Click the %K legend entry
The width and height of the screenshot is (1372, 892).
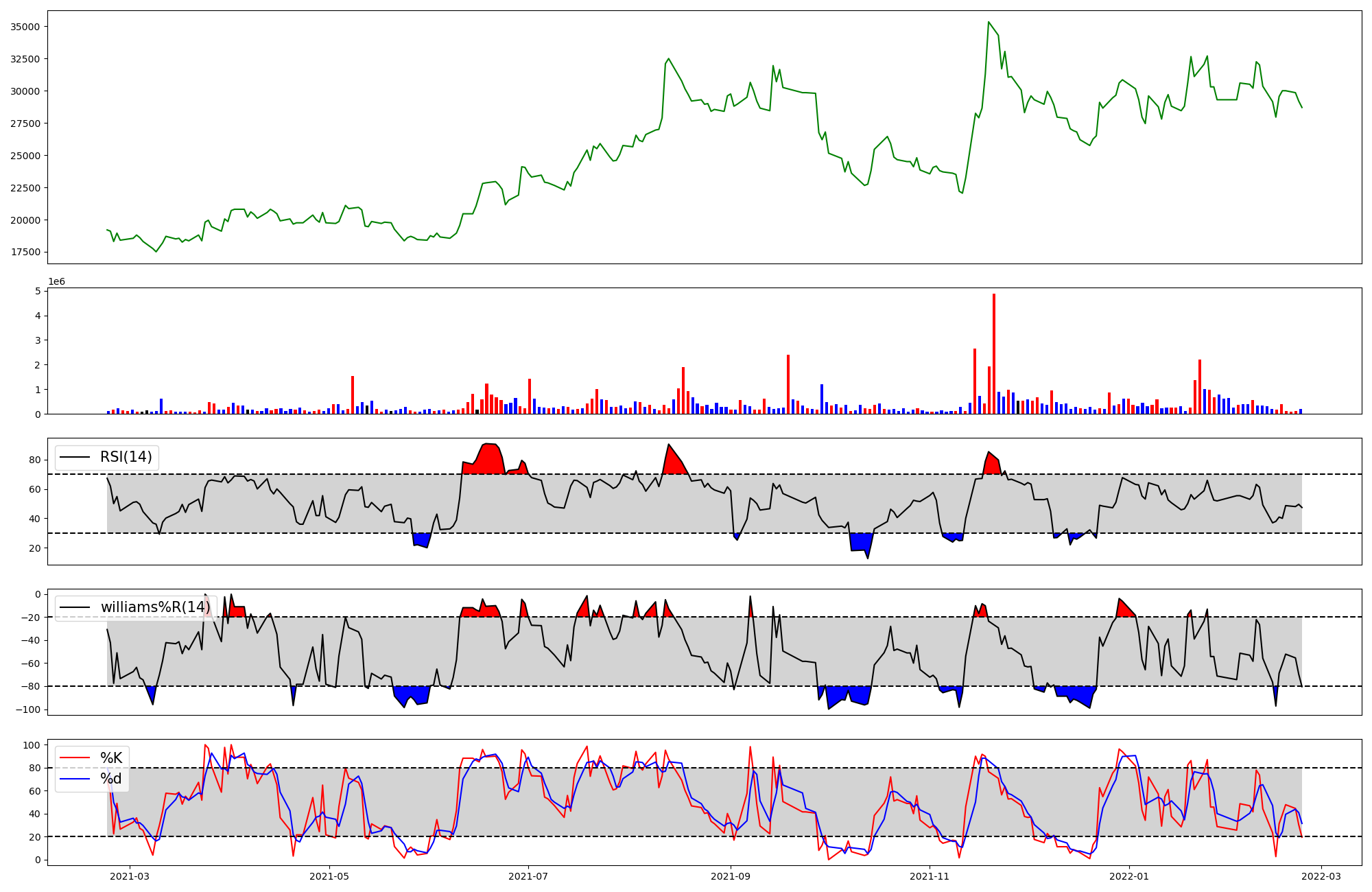click(x=111, y=758)
